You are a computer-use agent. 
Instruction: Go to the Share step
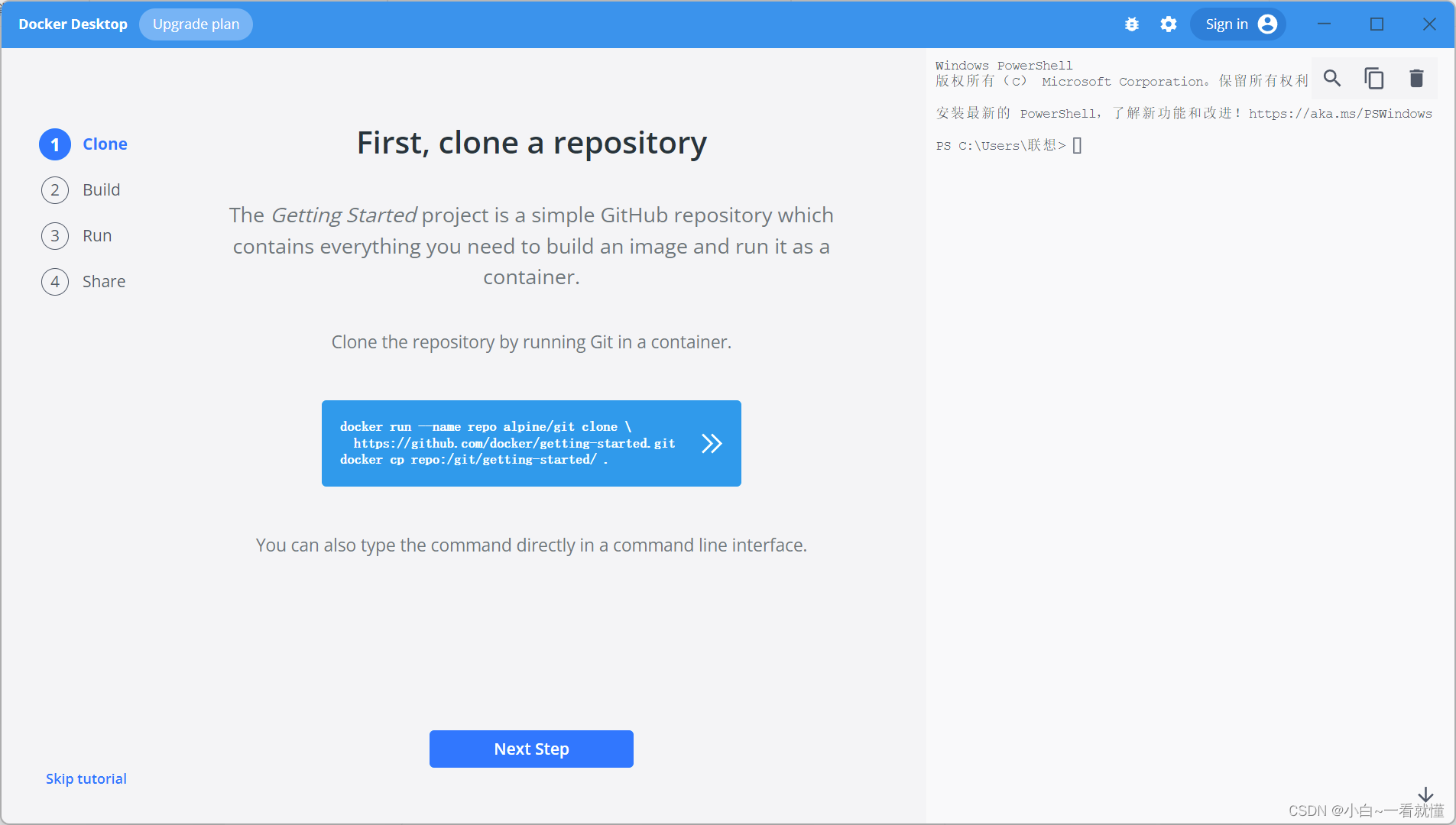coord(104,282)
